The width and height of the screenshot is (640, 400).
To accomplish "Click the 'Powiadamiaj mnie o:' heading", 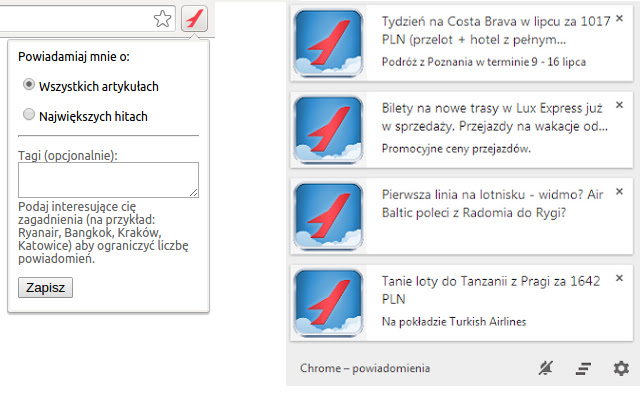I will 74,57.
